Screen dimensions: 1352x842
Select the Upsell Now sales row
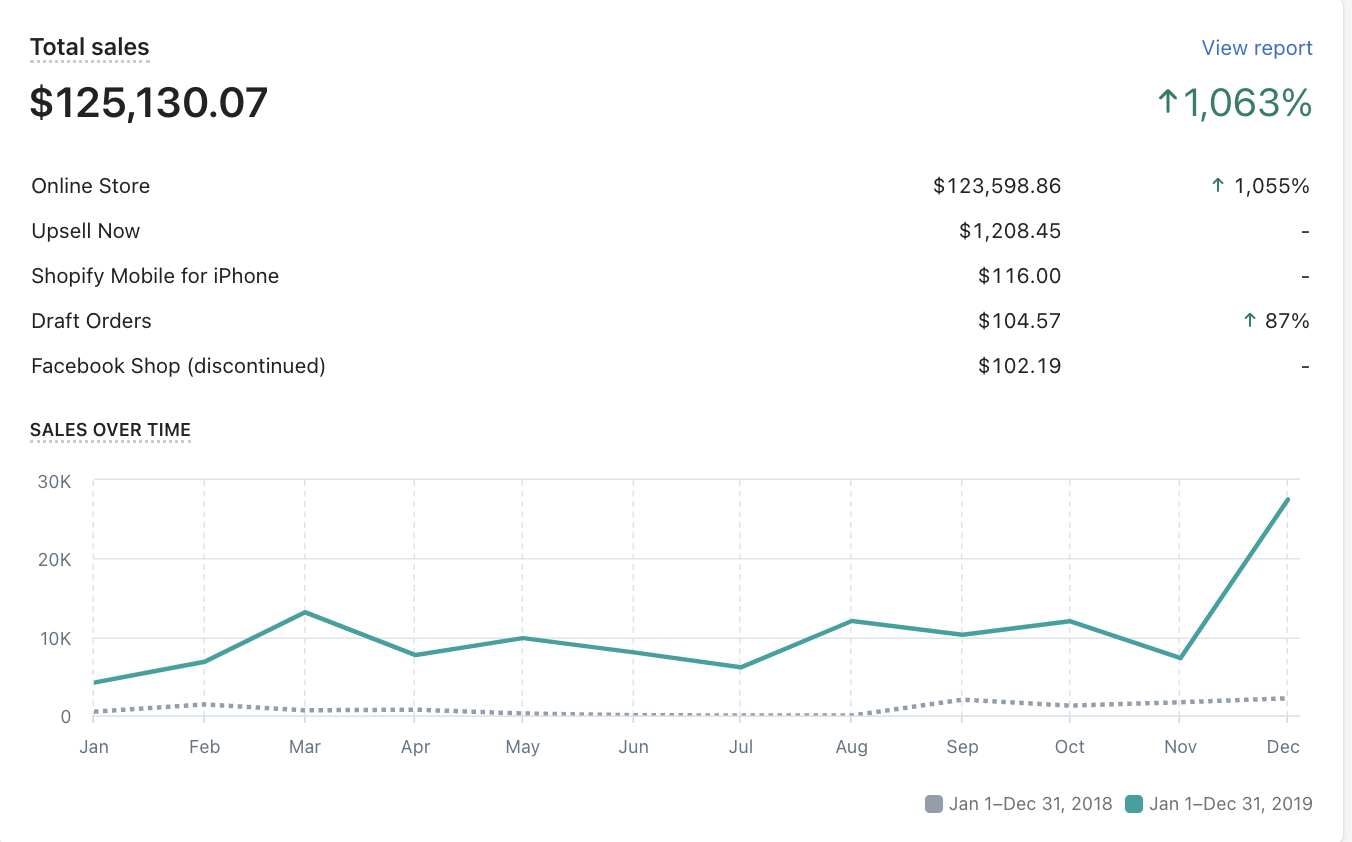point(86,231)
